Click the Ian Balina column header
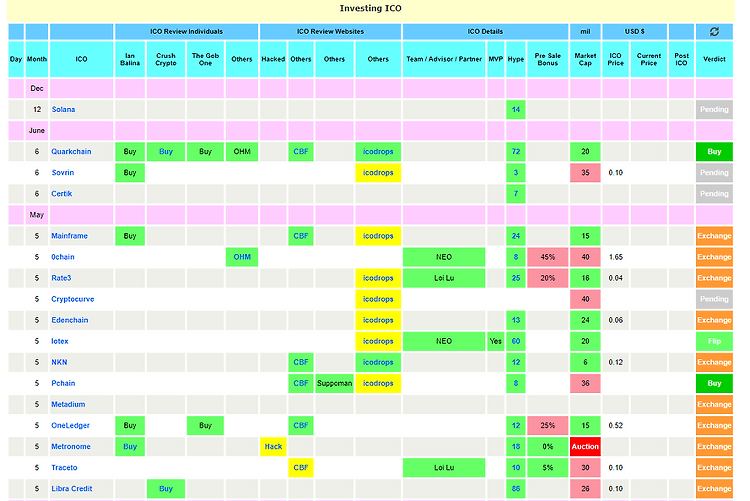Image resolution: width=750 pixels, height=501 pixels. click(130, 59)
